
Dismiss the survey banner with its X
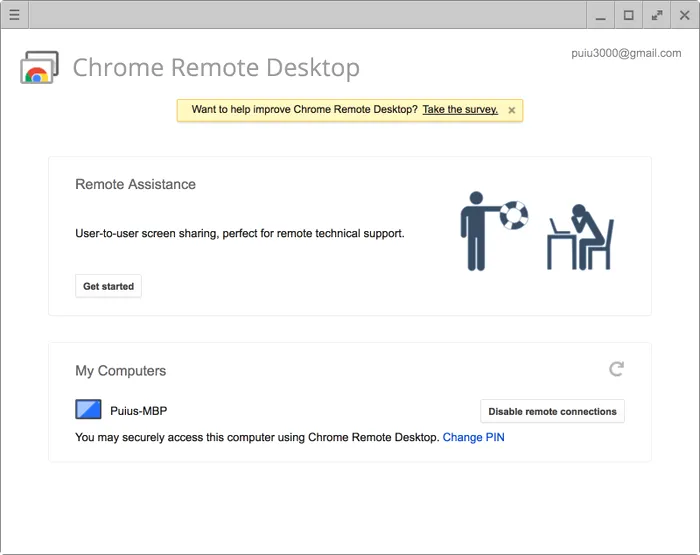[x=512, y=110]
